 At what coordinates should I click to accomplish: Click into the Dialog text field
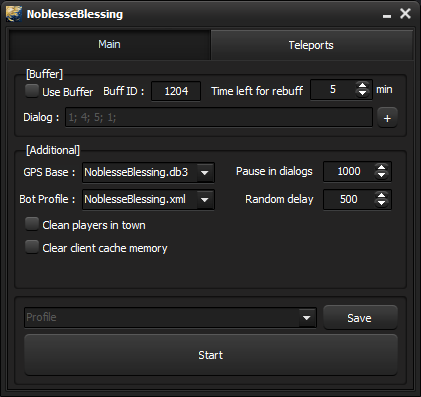point(219,117)
